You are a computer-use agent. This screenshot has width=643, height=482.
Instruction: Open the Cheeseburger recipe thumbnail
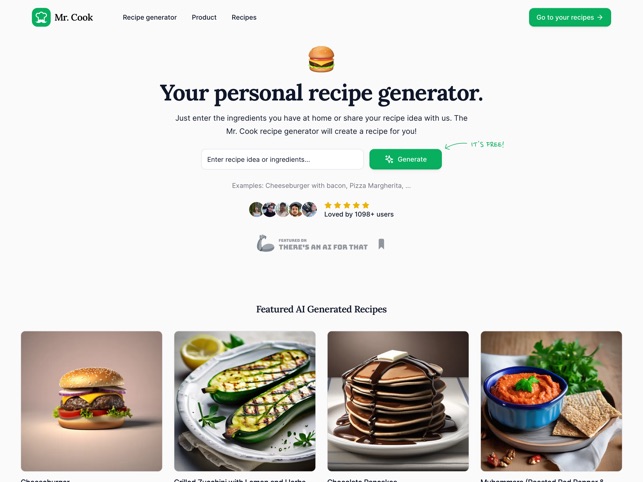[91, 401]
